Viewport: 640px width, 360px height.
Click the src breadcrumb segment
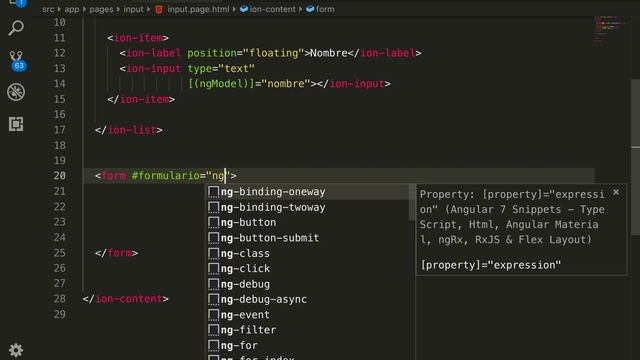pyautogui.click(x=48, y=9)
